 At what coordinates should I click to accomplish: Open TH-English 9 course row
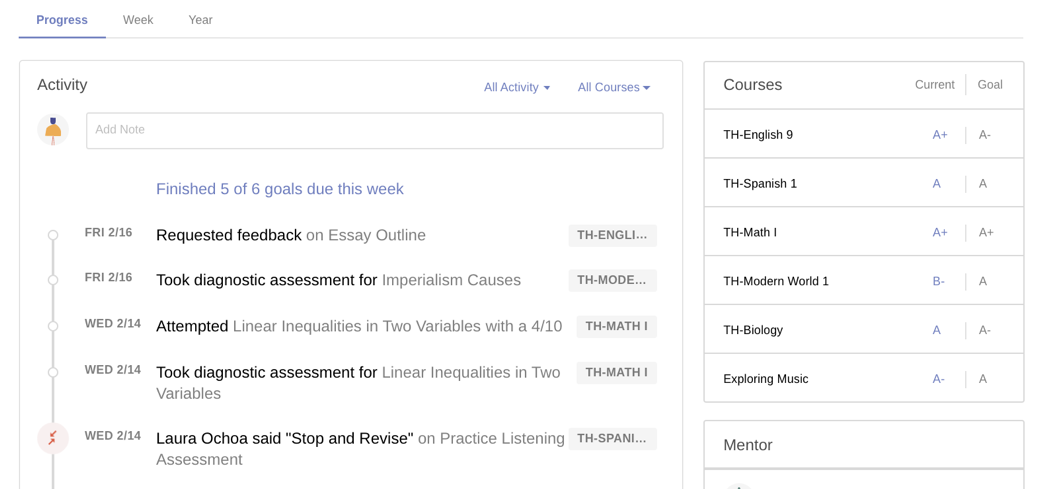point(864,134)
